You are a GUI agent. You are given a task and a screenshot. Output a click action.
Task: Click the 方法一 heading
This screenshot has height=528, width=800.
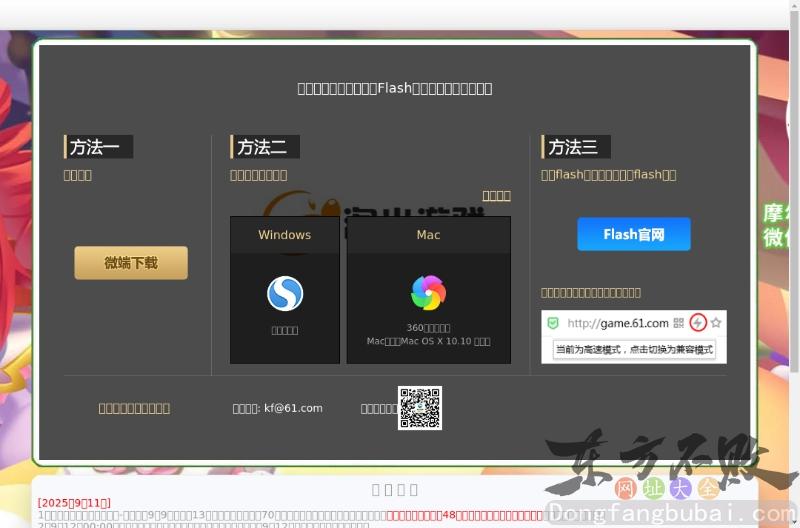coord(96,147)
